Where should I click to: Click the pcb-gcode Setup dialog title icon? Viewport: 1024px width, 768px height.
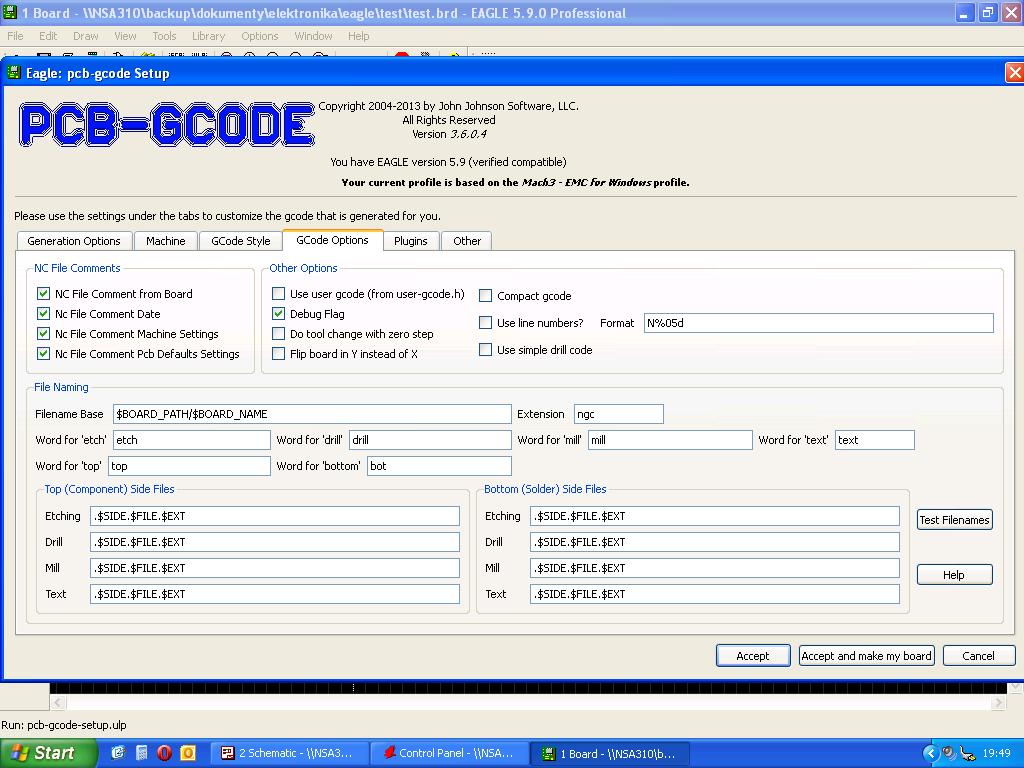click(13, 72)
